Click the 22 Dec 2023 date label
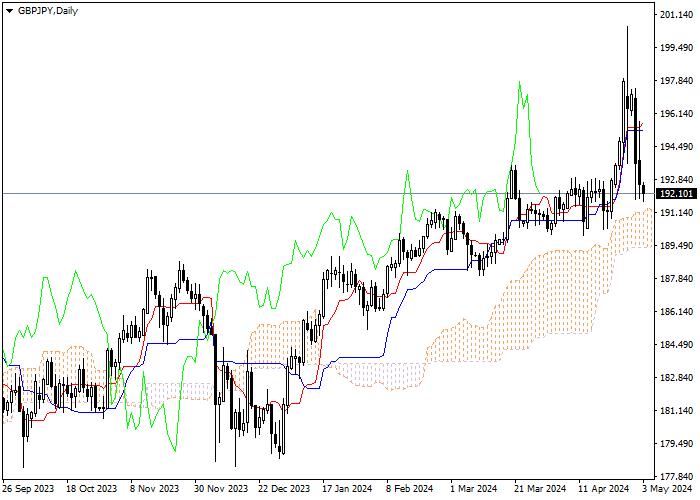The height and width of the screenshot is (500, 700). click(284, 489)
